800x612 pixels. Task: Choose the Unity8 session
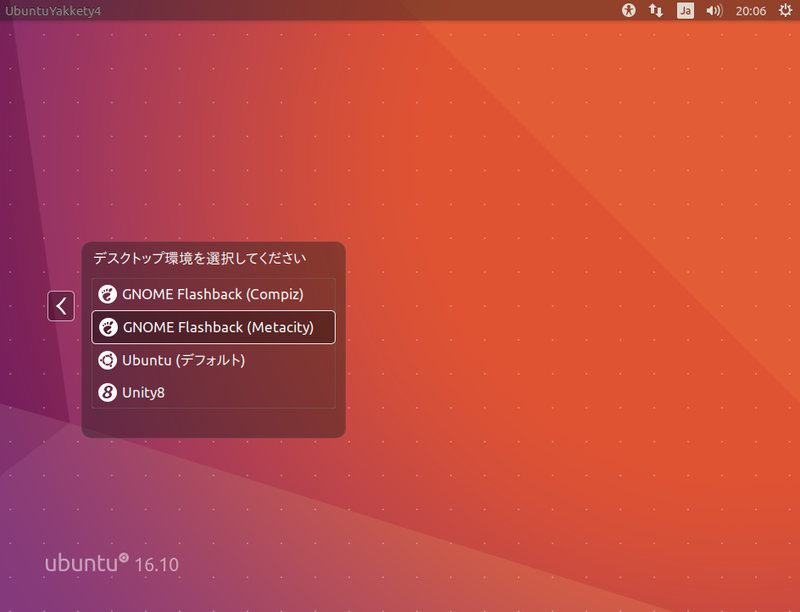pyautogui.click(x=213, y=392)
